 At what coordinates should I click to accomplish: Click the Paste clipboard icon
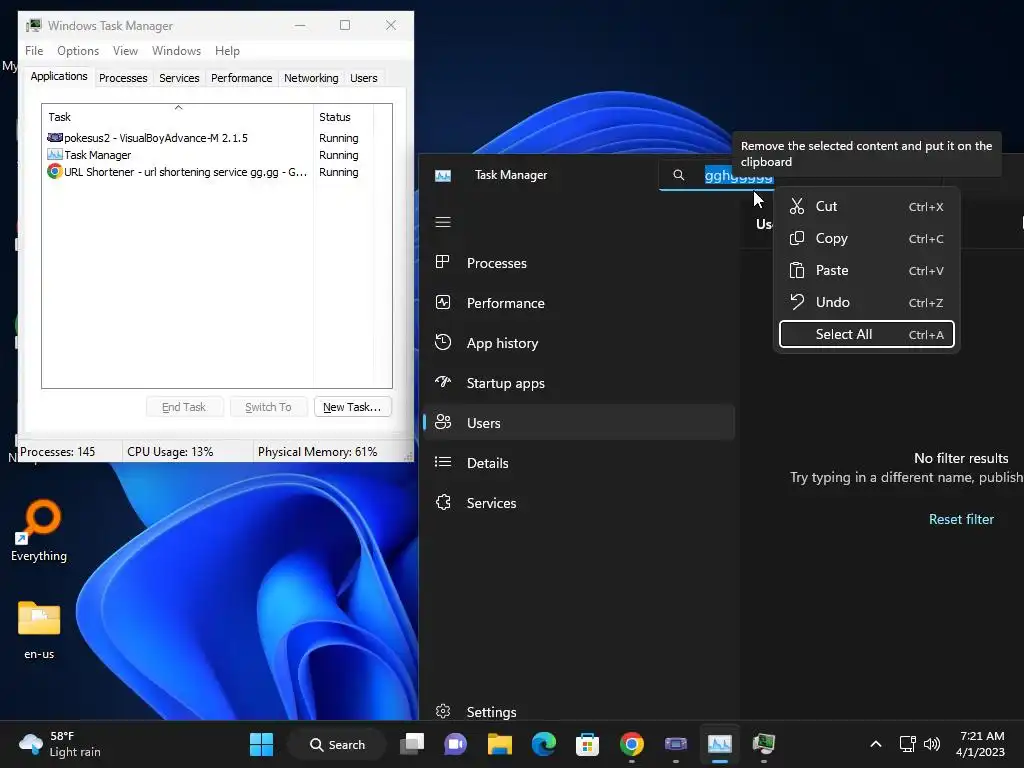pyautogui.click(x=797, y=270)
